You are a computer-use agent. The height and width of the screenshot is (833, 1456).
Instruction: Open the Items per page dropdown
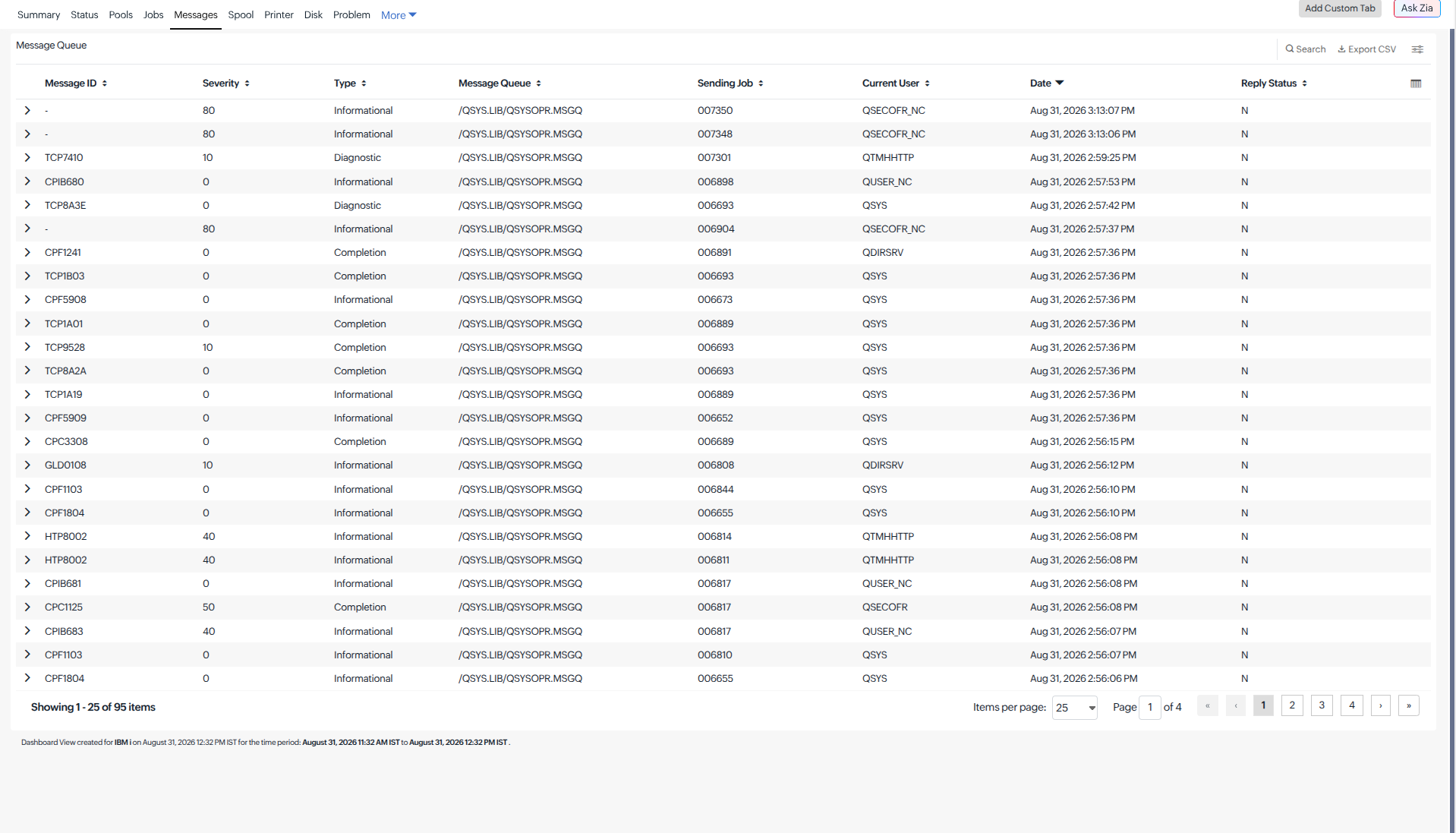coord(1074,708)
